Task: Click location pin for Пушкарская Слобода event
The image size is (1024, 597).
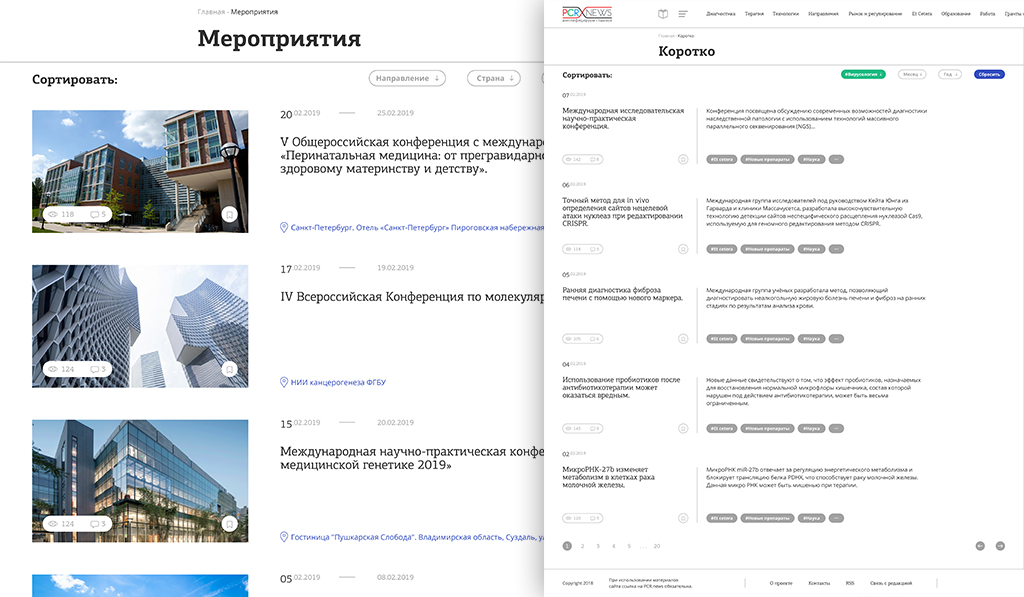Action: (x=283, y=537)
